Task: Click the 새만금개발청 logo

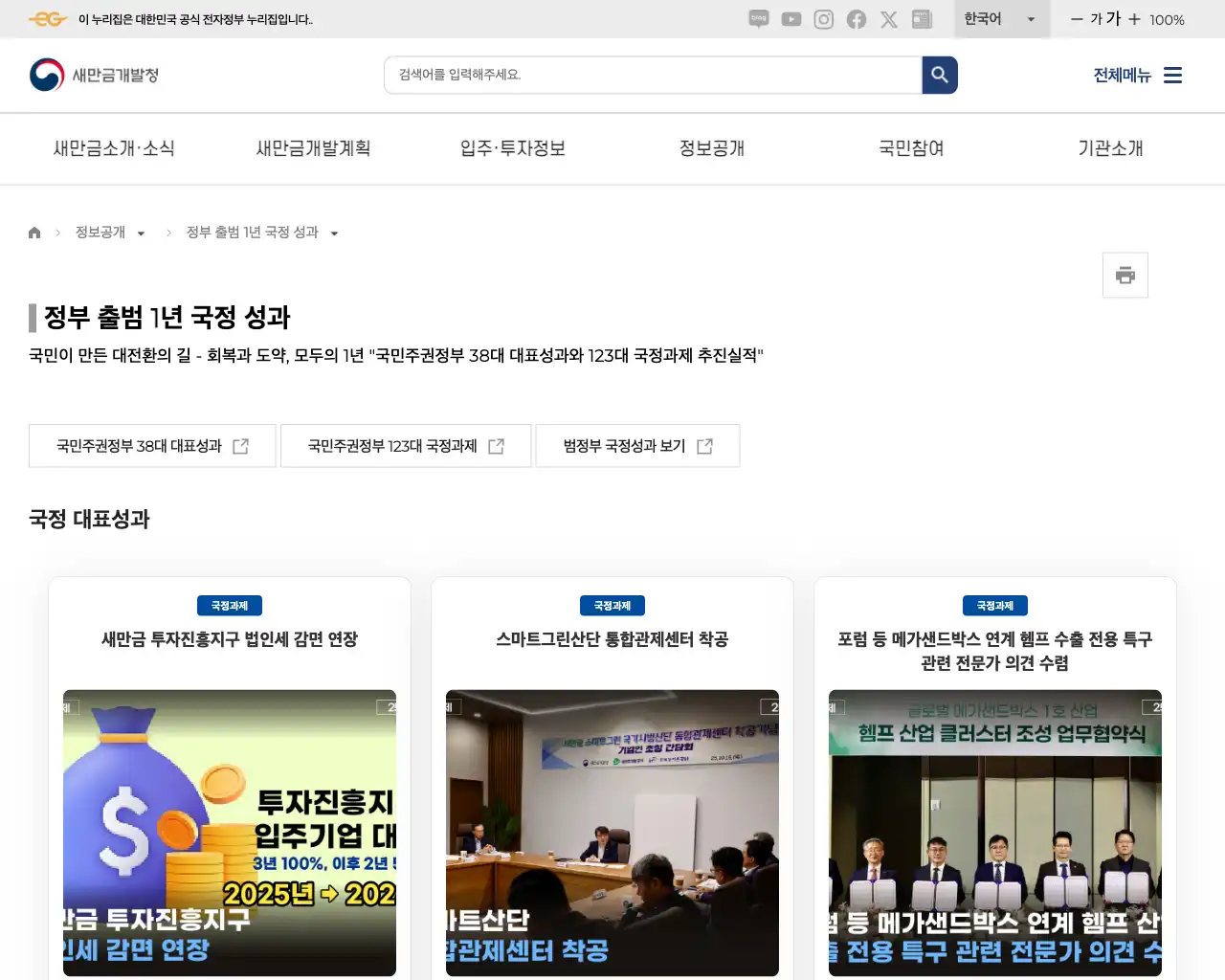Action: tap(94, 75)
